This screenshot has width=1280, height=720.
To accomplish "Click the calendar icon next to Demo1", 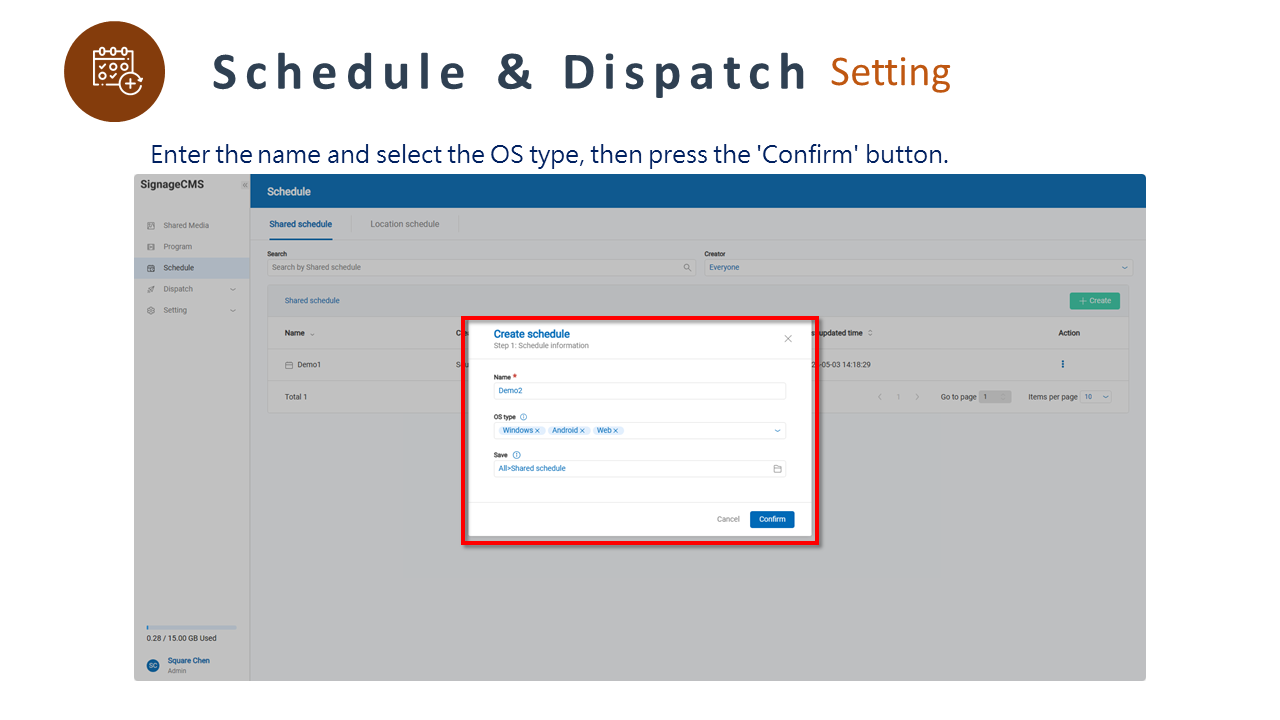I will [x=289, y=365].
